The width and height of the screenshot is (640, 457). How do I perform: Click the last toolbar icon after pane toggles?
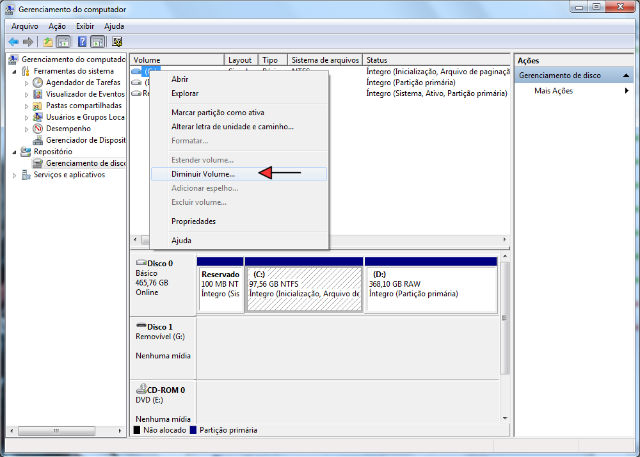tap(117, 42)
